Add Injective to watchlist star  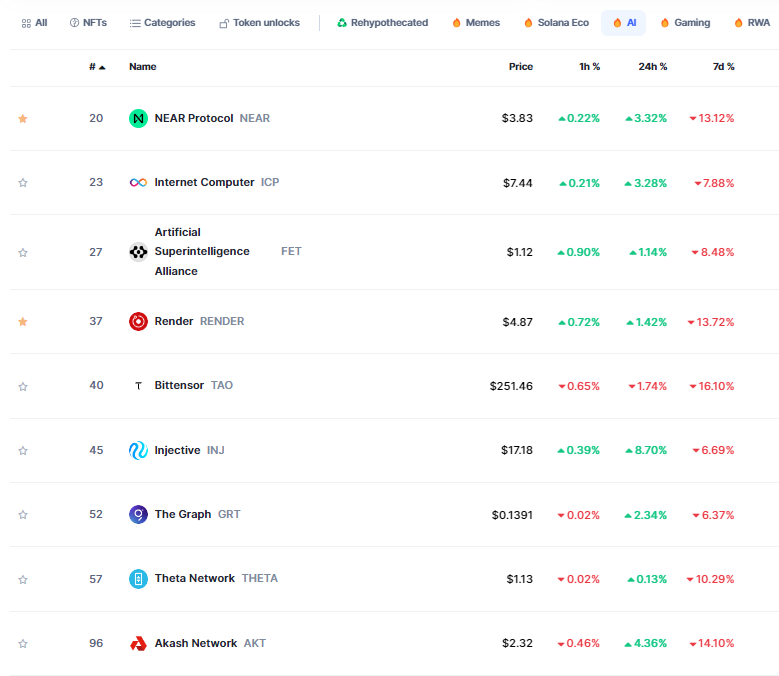point(22,451)
